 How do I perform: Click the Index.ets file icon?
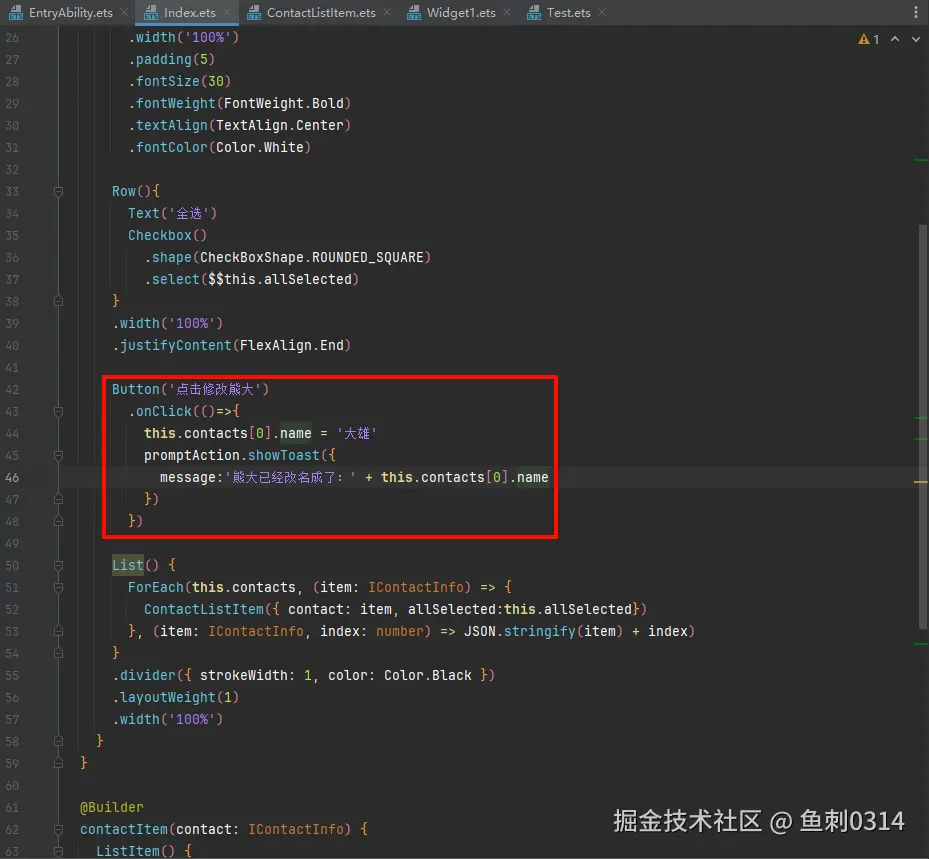click(x=151, y=12)
